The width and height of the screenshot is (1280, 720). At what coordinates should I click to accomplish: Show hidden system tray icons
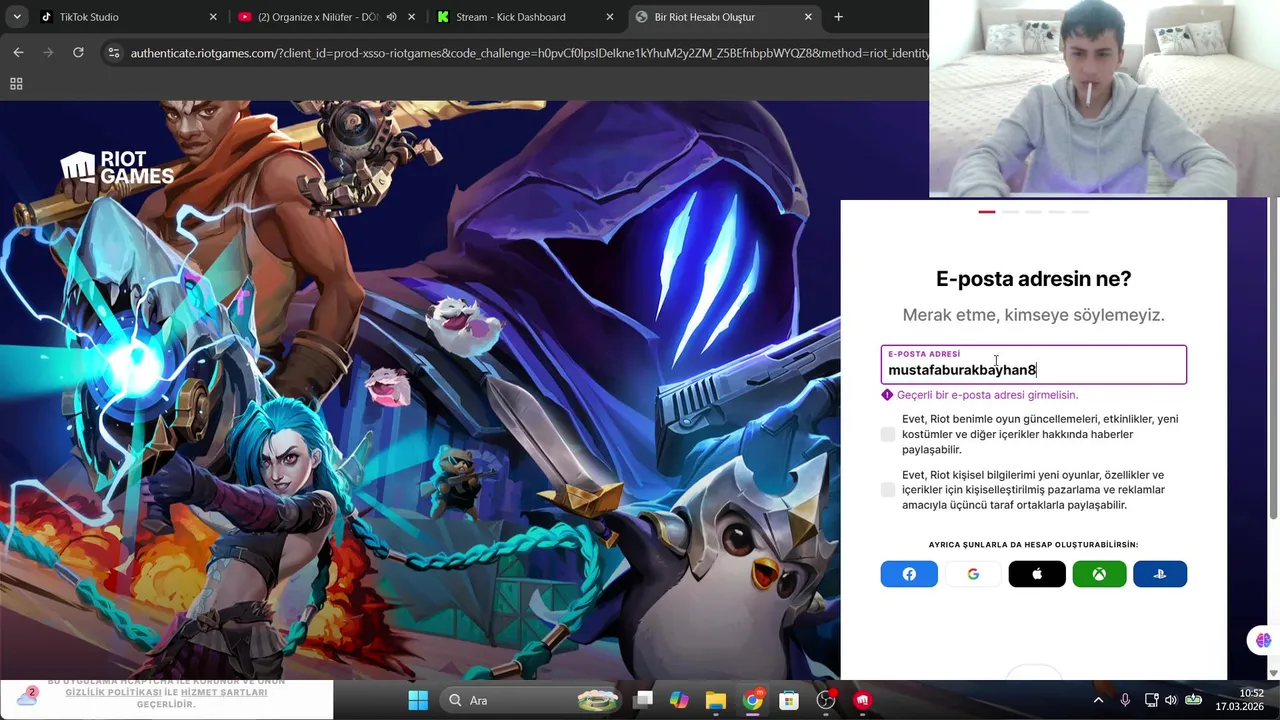click(1098, 700)
